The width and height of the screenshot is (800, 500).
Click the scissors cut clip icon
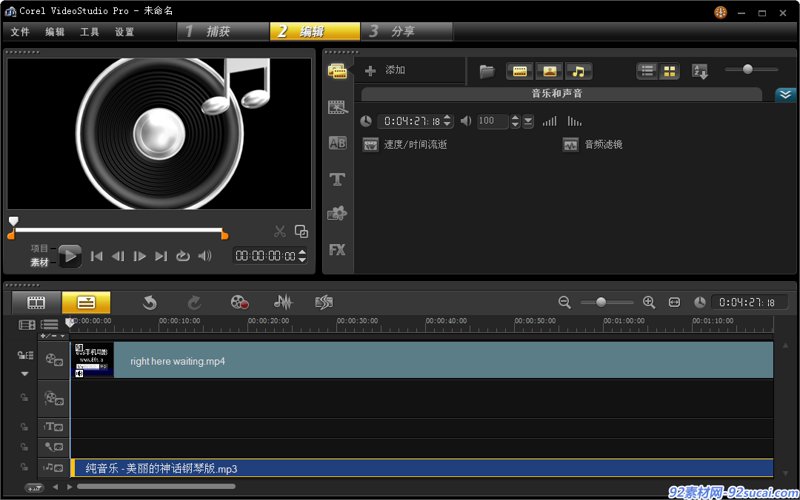(280, 232)
